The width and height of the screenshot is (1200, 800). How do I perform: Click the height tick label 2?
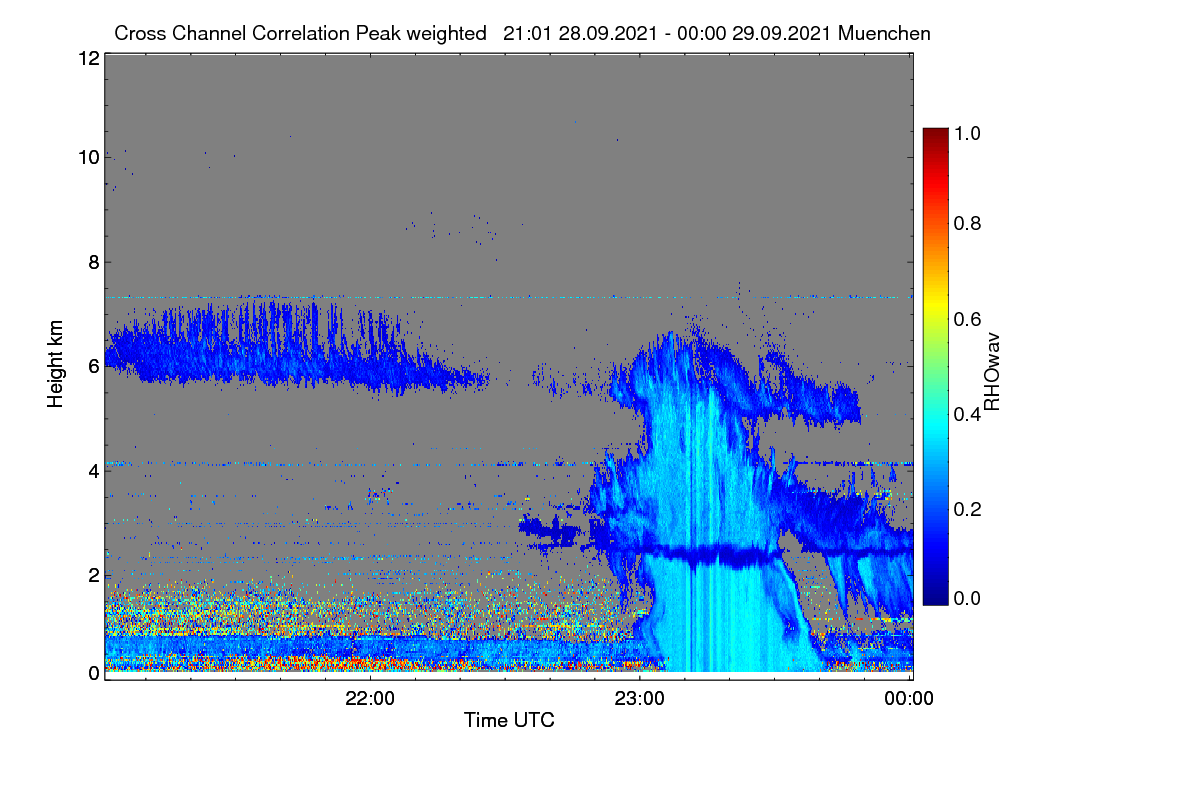(93, 574)
